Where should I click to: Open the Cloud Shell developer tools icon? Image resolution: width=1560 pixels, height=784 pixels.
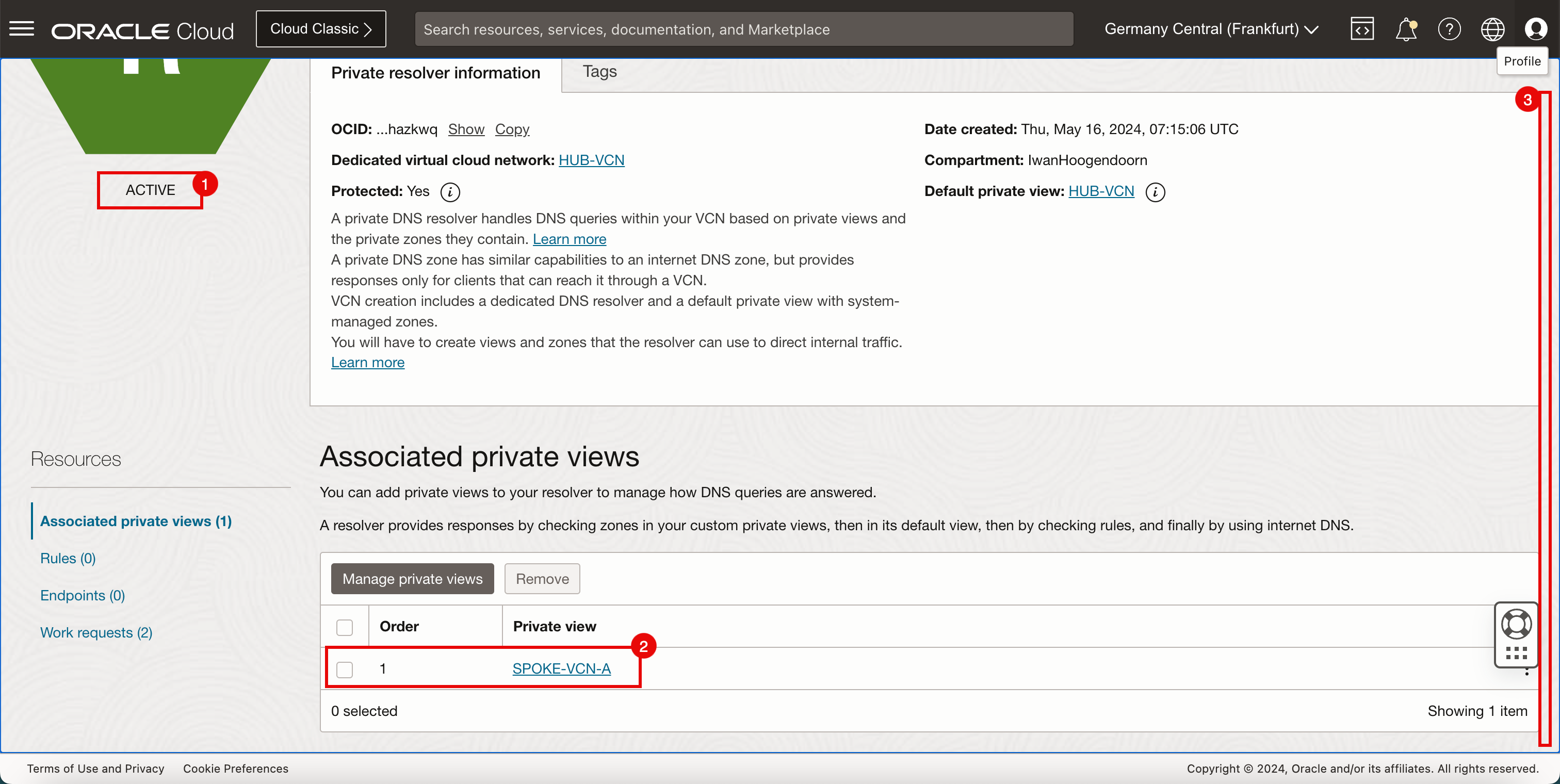click(1361, 28)
